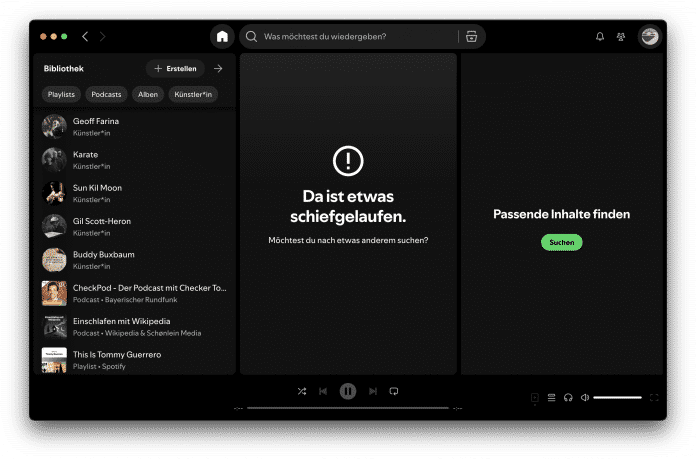
Task: Enter fullscreen mode
Action: click(654, 397)
